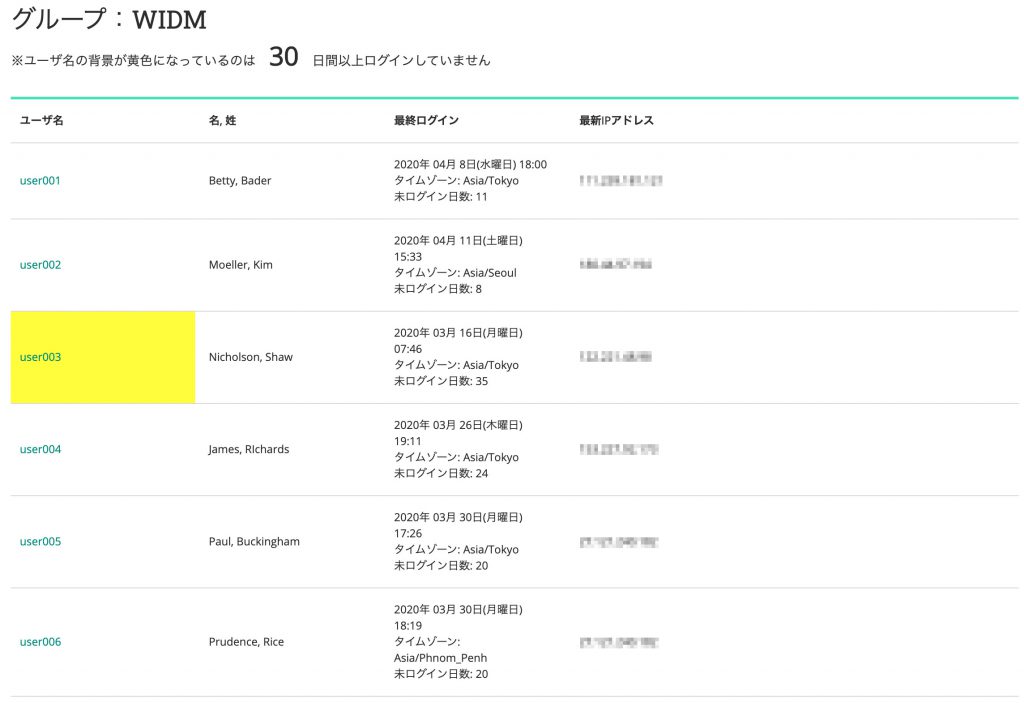Click the highlighted user003 link

click(40, 357)
